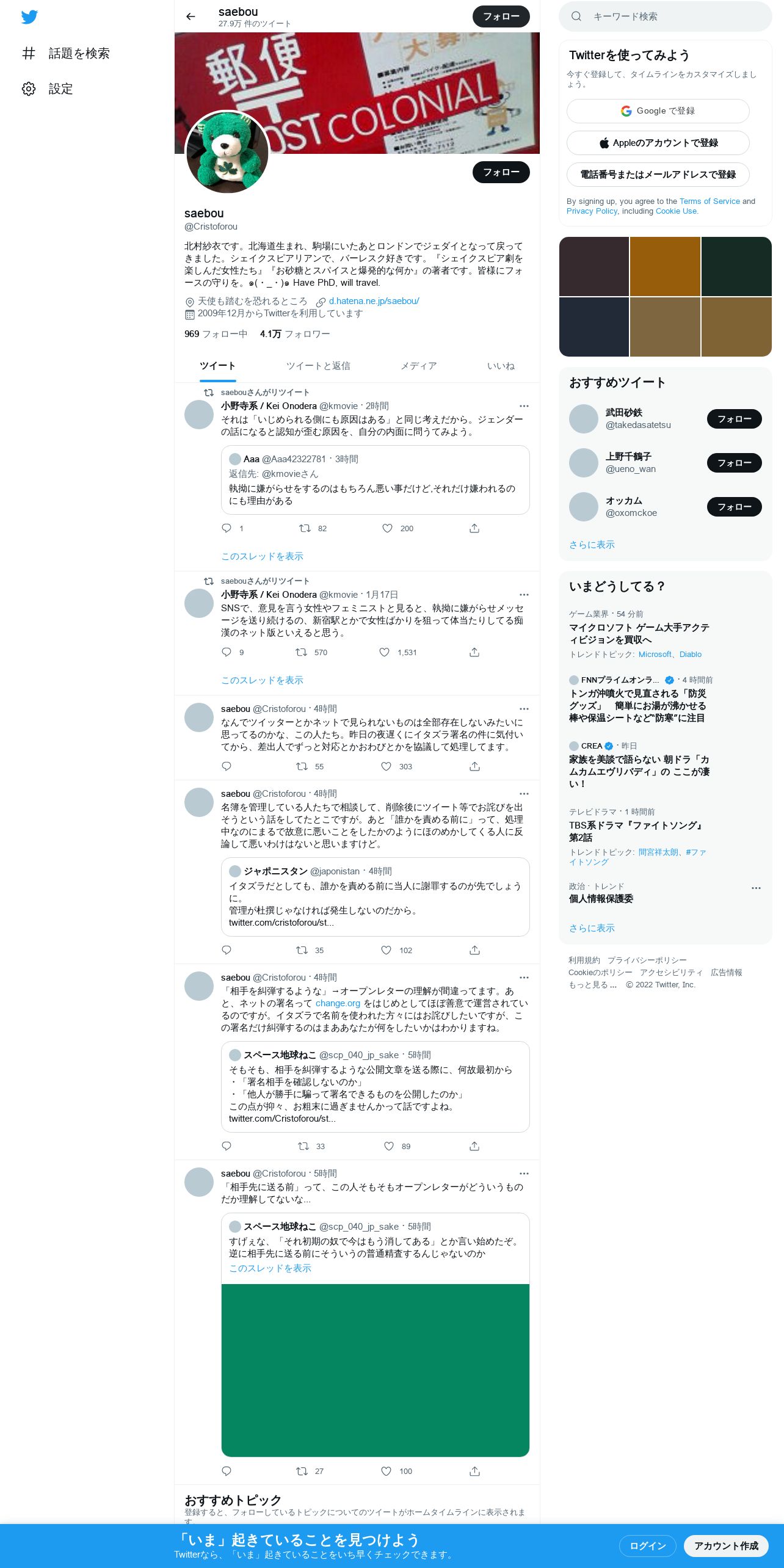Open the green image in last tweet

375,1370
